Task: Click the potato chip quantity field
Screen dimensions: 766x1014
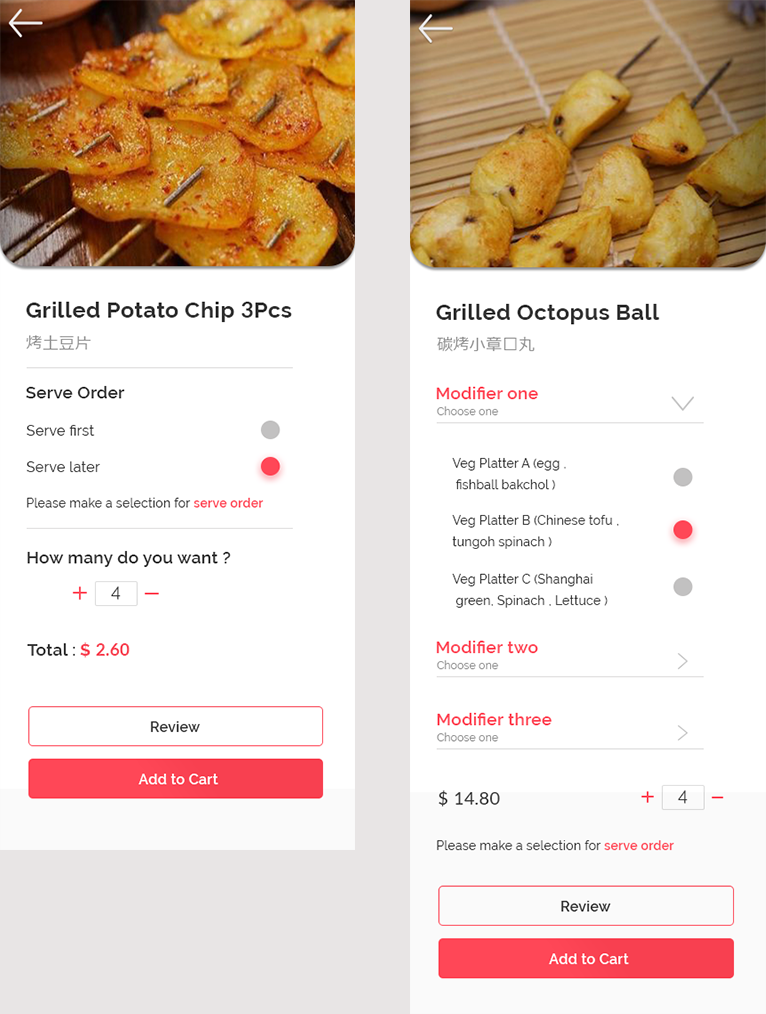Action: [x=116, y=593]
